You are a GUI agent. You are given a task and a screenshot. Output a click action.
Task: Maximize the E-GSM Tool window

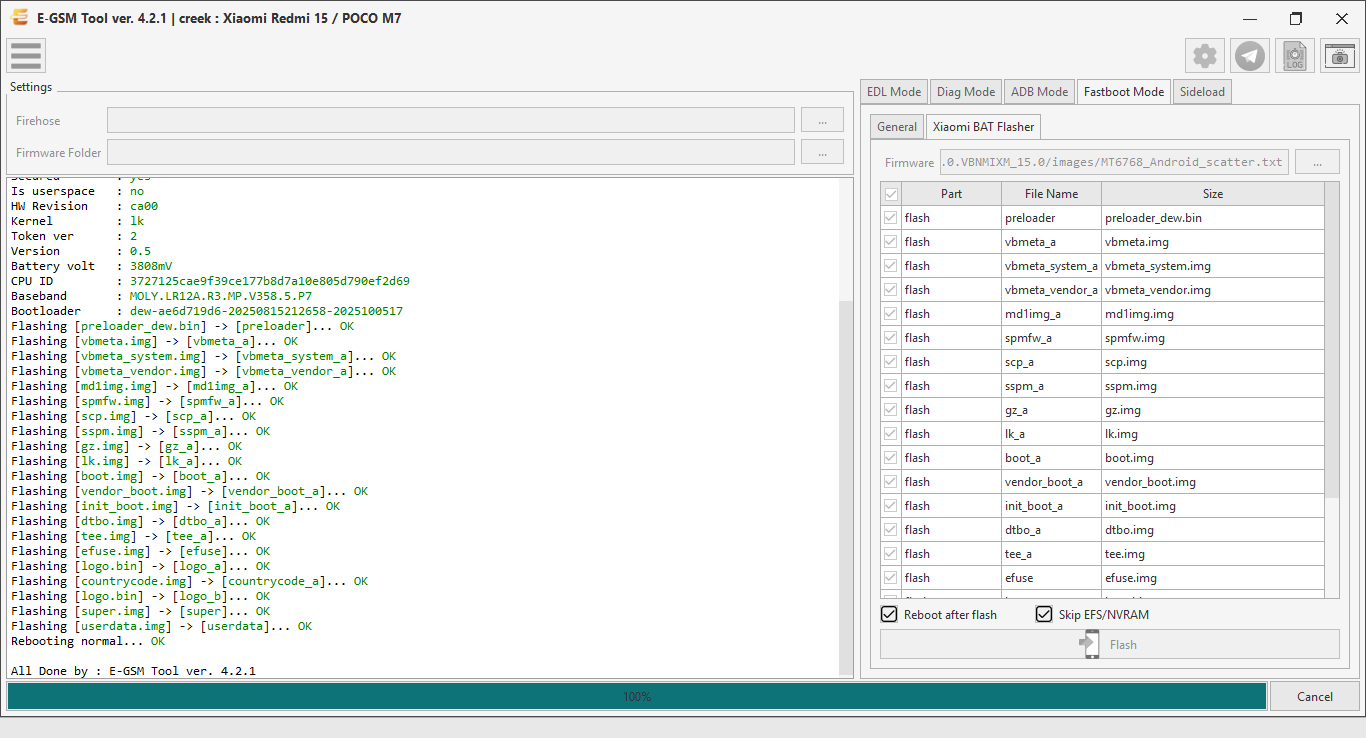click(1296, 18)
